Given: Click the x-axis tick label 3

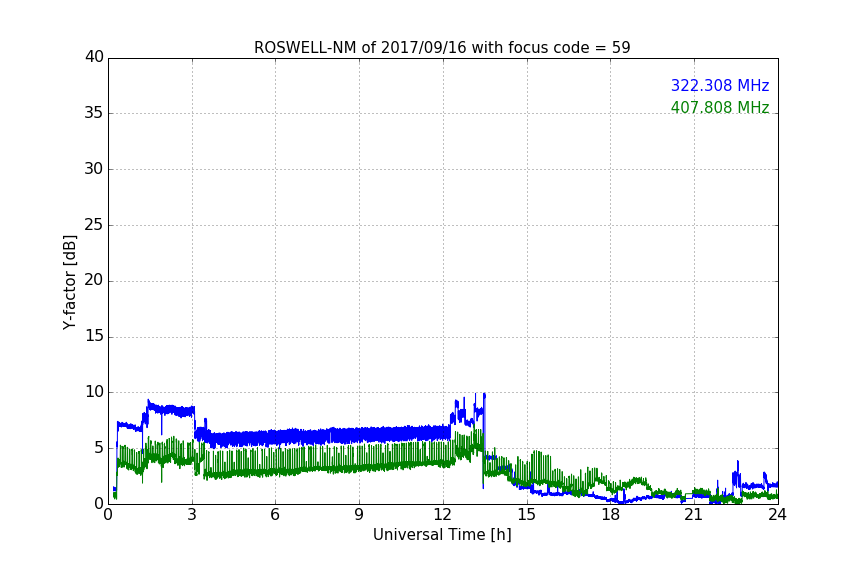Looking at the screenshot, I should tap(192, 515).
